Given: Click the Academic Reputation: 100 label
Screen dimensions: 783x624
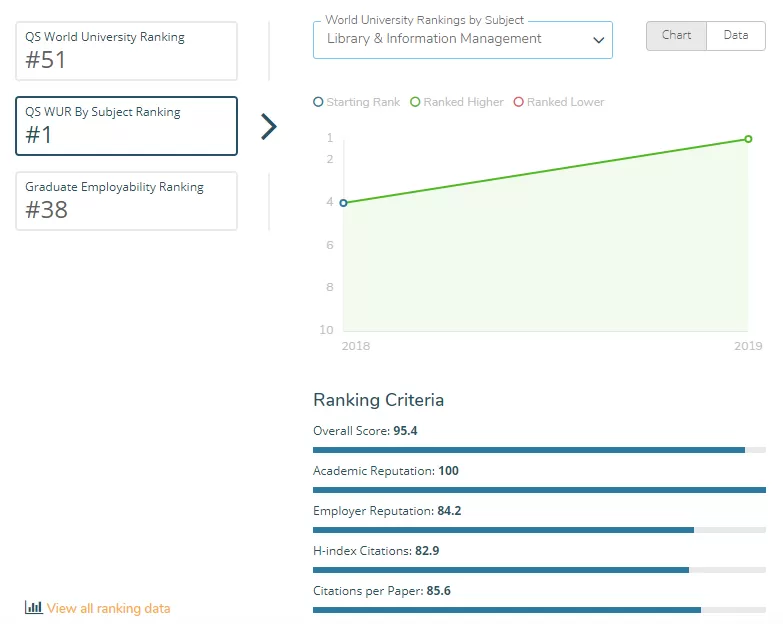Looking at the screenshot, I should click(386, 471).
